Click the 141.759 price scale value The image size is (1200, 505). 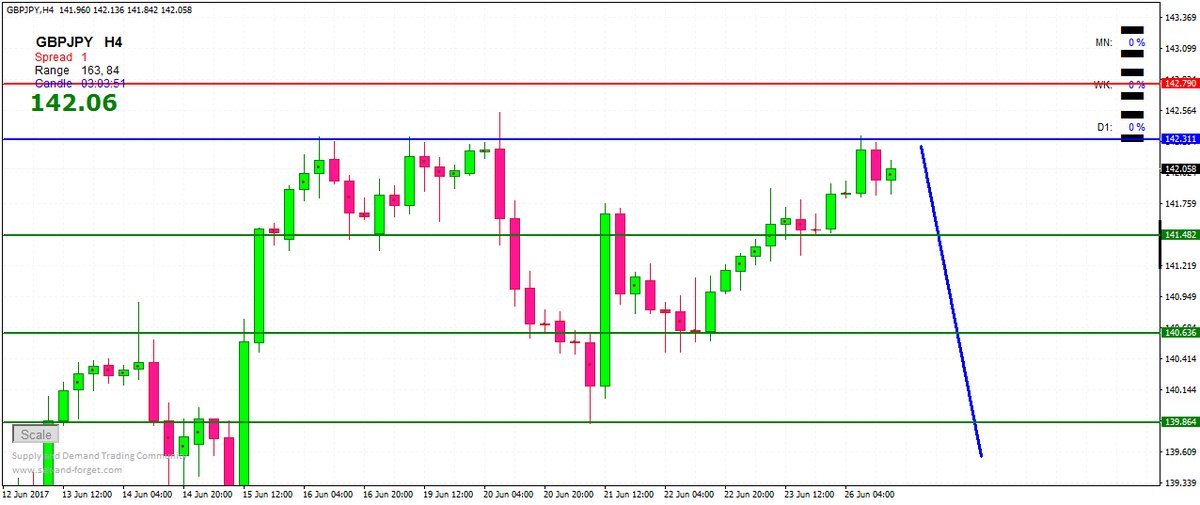[1181, 203]
